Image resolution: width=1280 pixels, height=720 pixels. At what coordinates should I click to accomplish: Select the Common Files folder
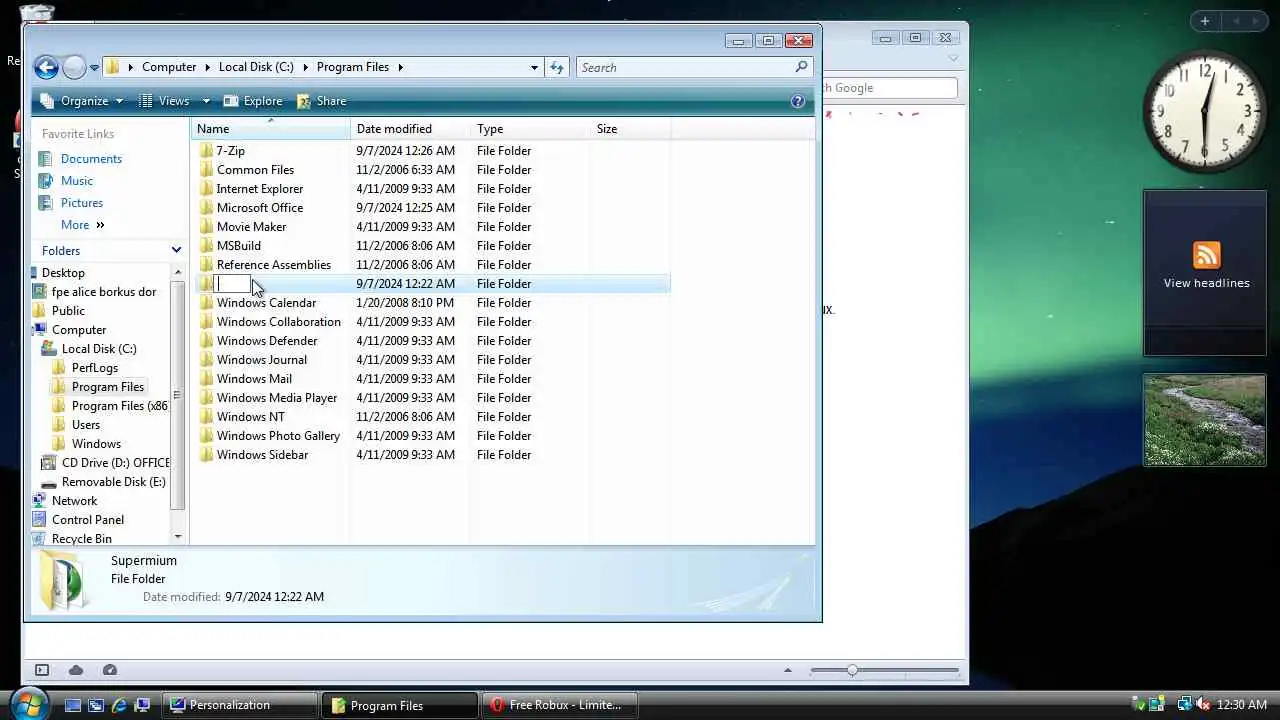click(255, 170)
